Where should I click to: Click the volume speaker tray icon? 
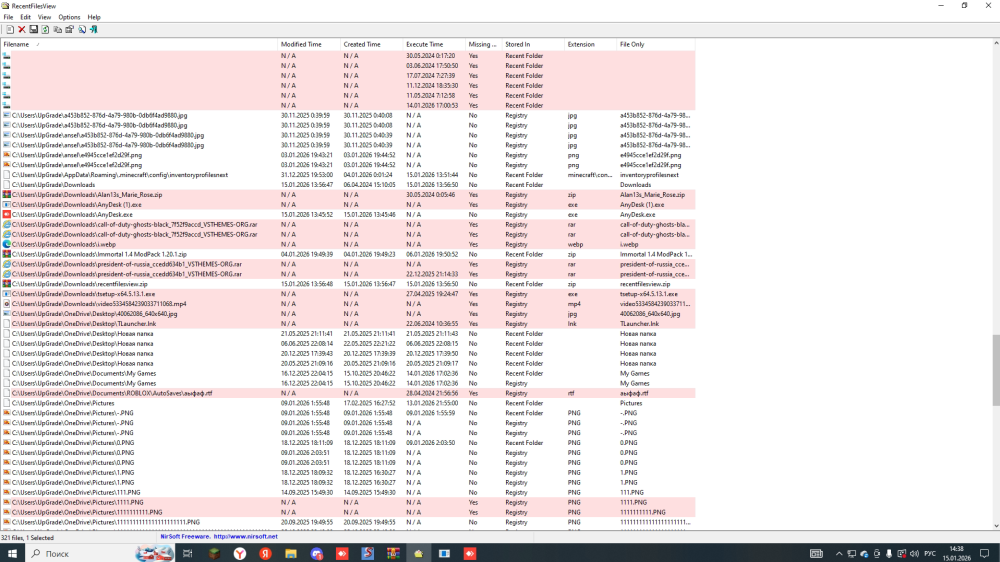click(x=915, y=554)
